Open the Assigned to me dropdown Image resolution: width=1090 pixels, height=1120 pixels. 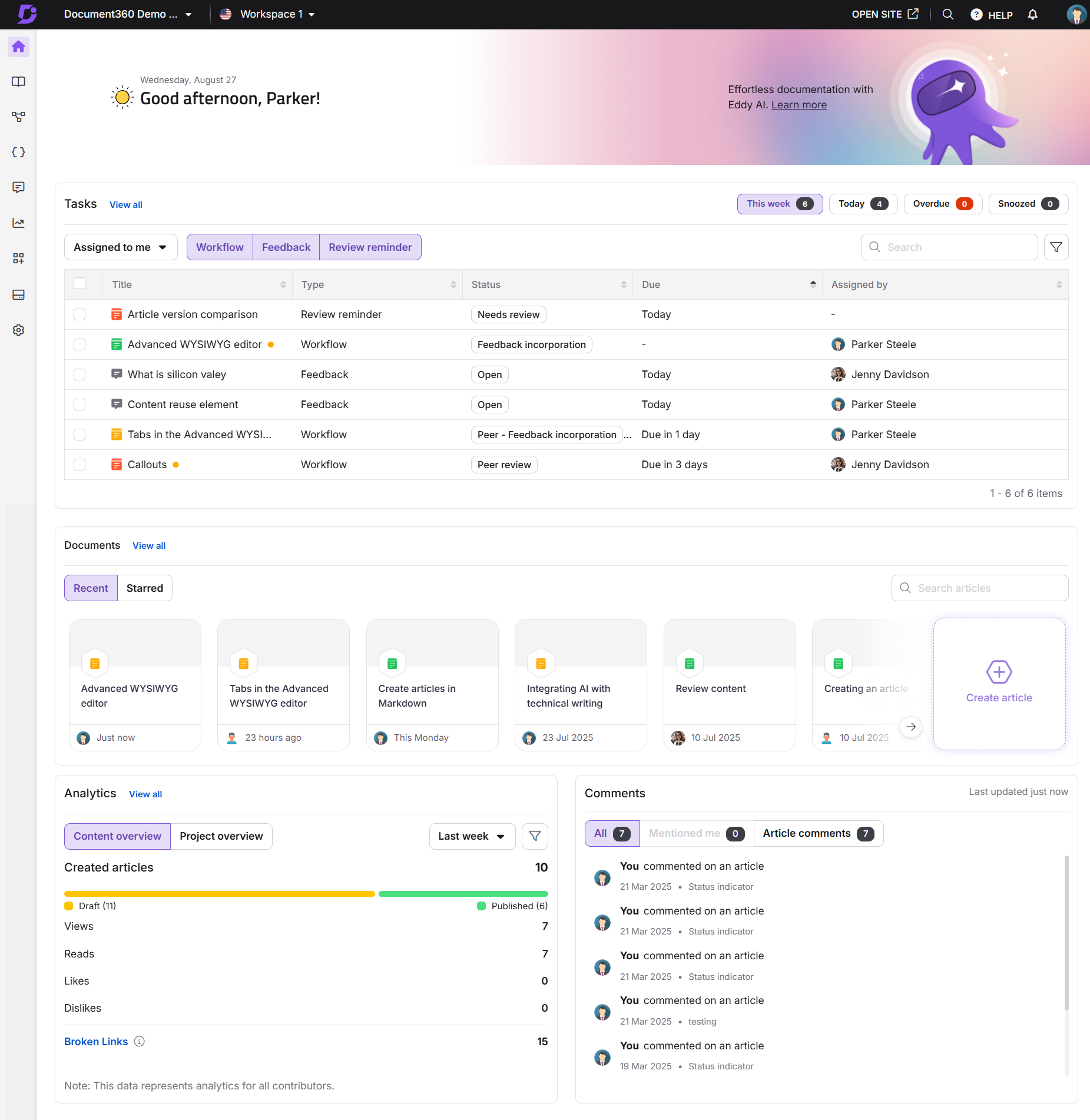[x=121, y=247]
